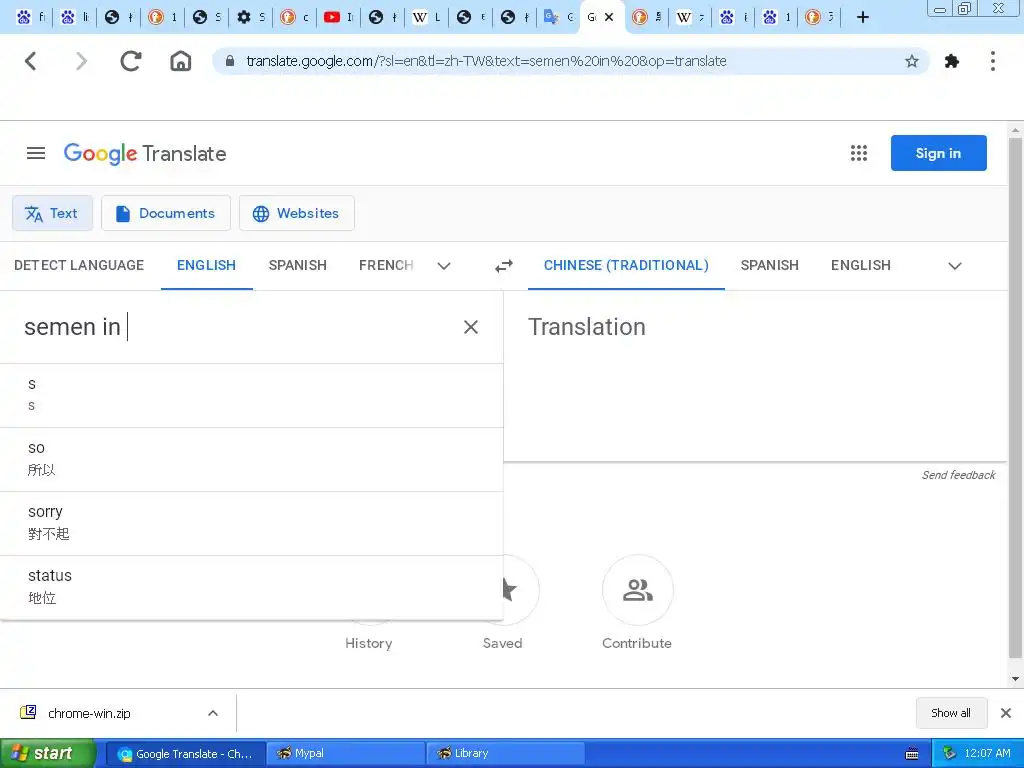Click Send feedback link

point(958,475)
